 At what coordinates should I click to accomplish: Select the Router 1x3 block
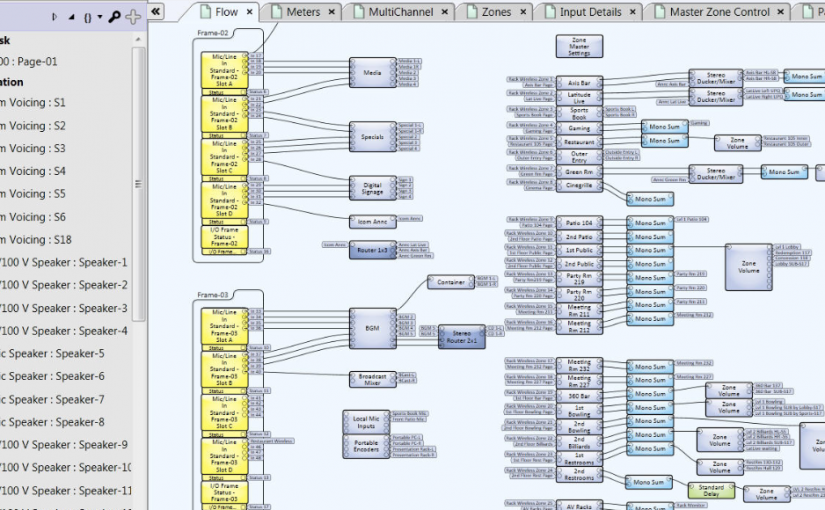point(371,249)
